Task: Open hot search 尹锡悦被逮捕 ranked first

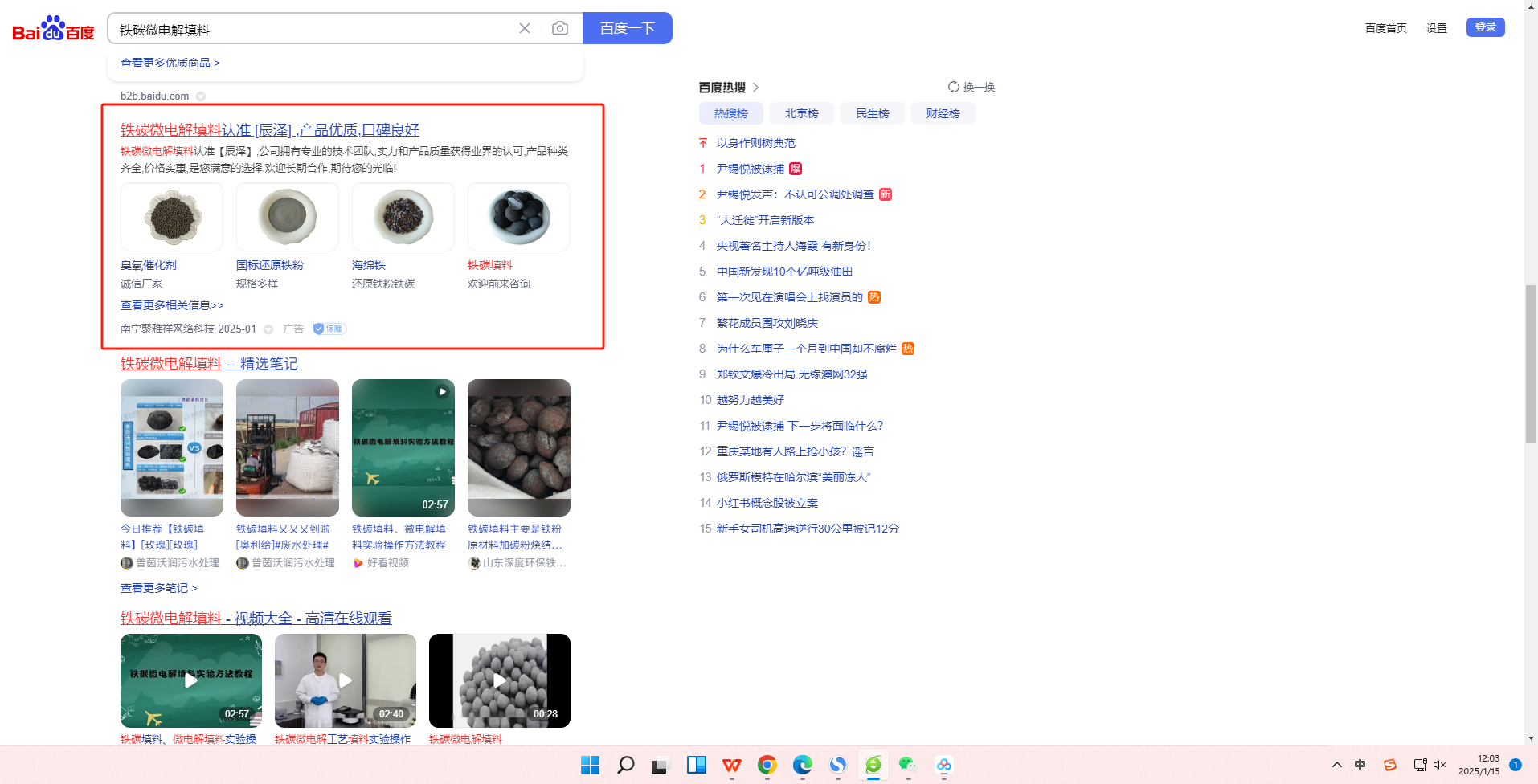Action: (x=751, y=169)
